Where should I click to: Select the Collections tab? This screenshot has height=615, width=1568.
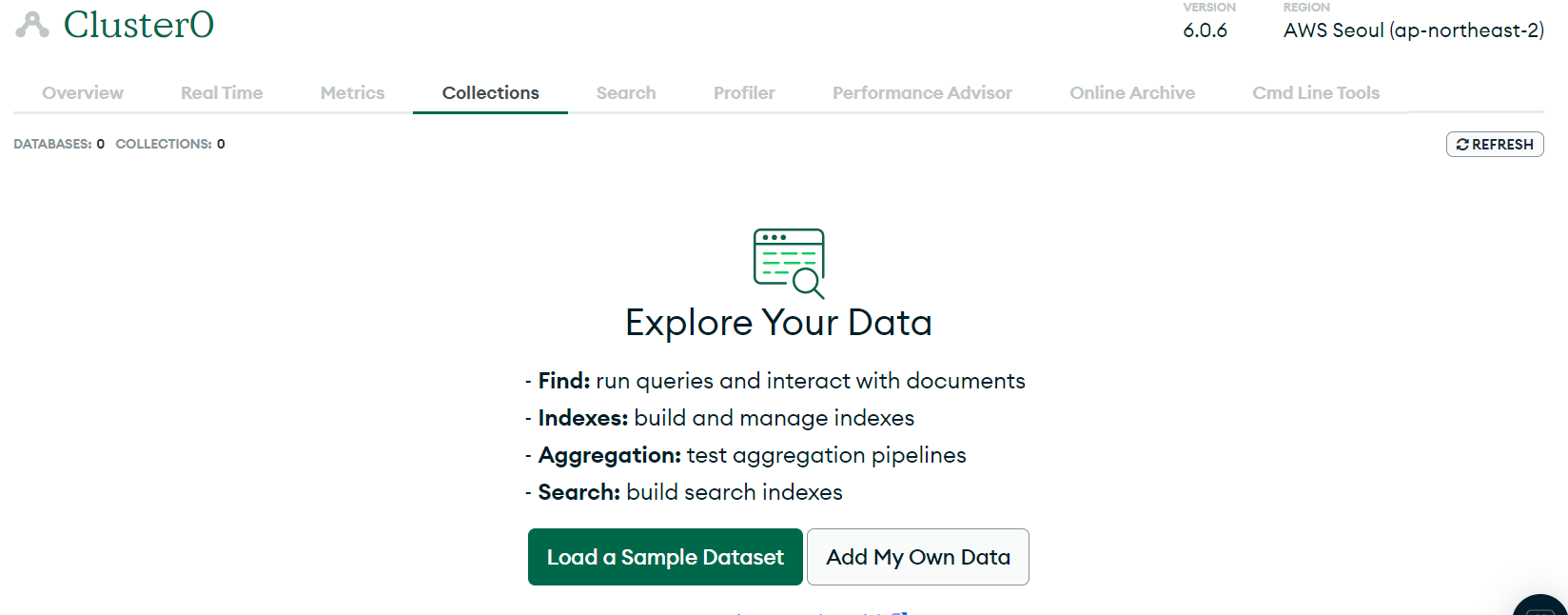point(490,92)
